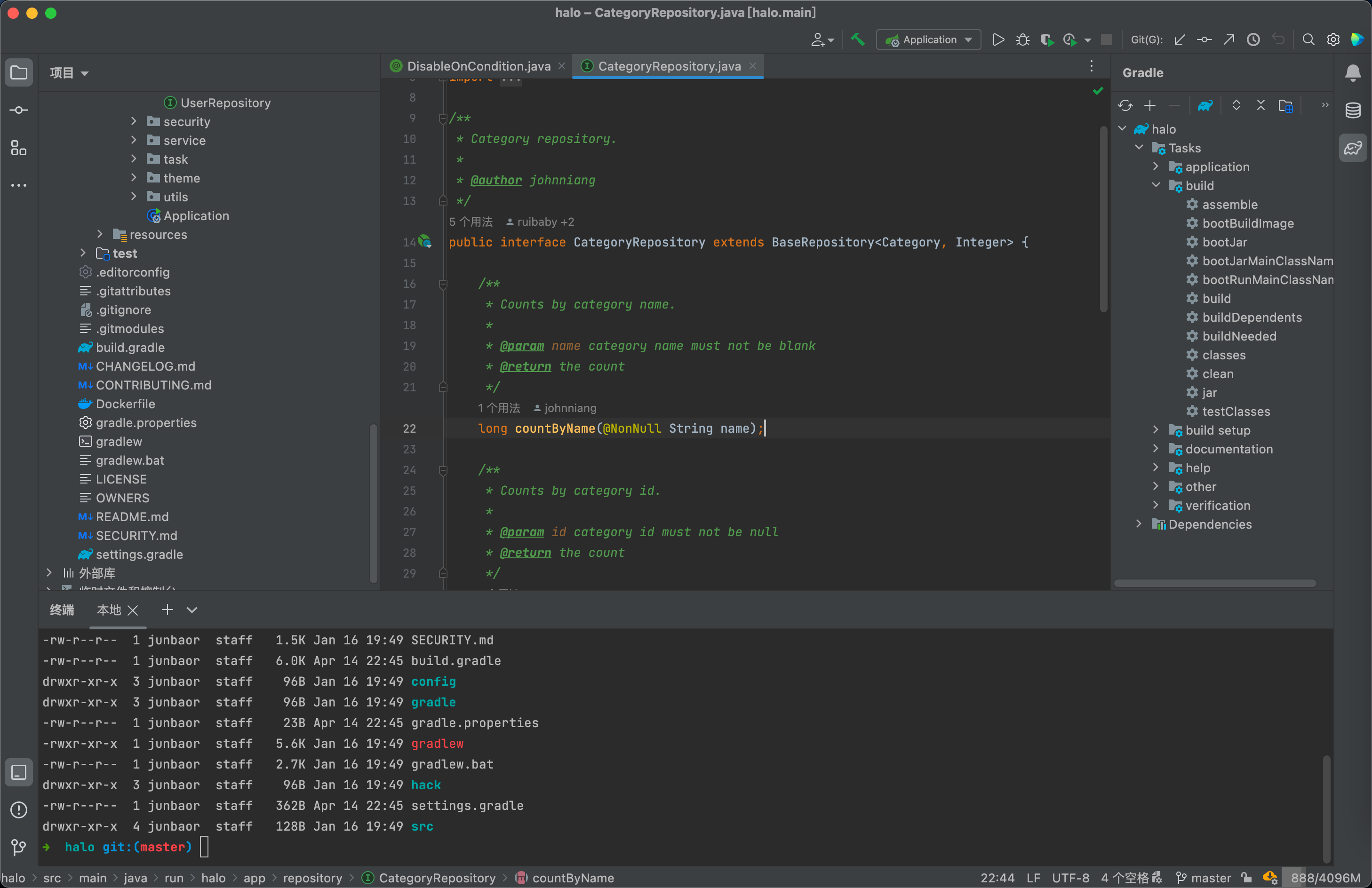1372x888 pixels.
Task: Open the Application run configuration dropdown
Action: point(928,40)
